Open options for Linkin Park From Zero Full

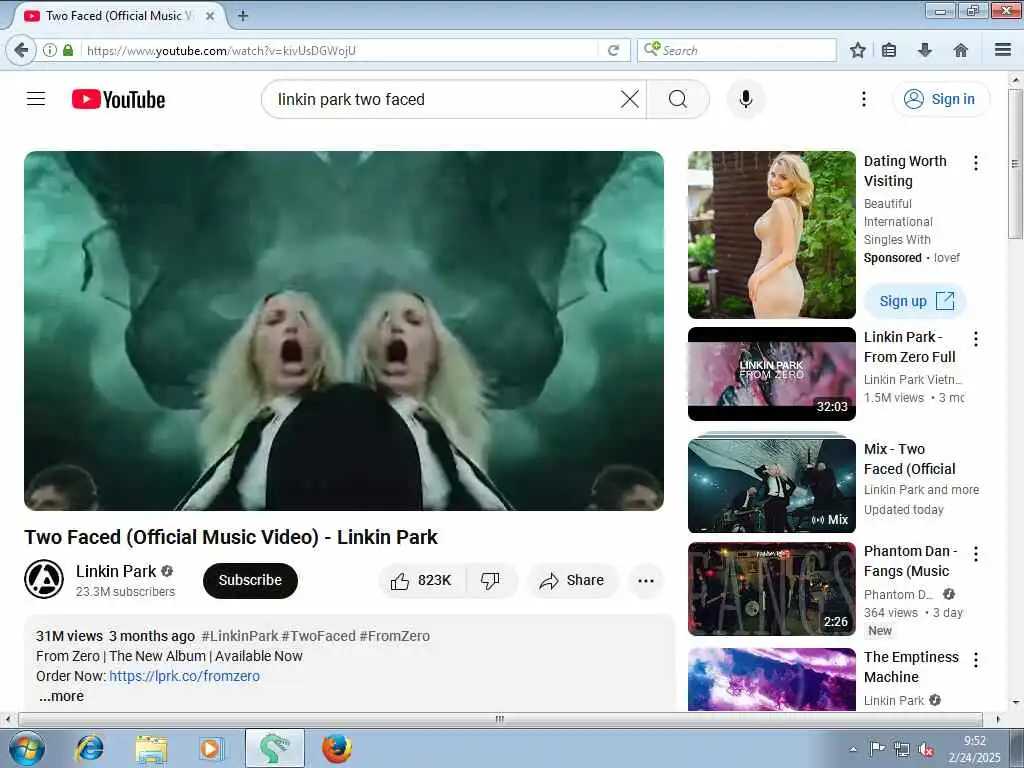coord(976,339)
